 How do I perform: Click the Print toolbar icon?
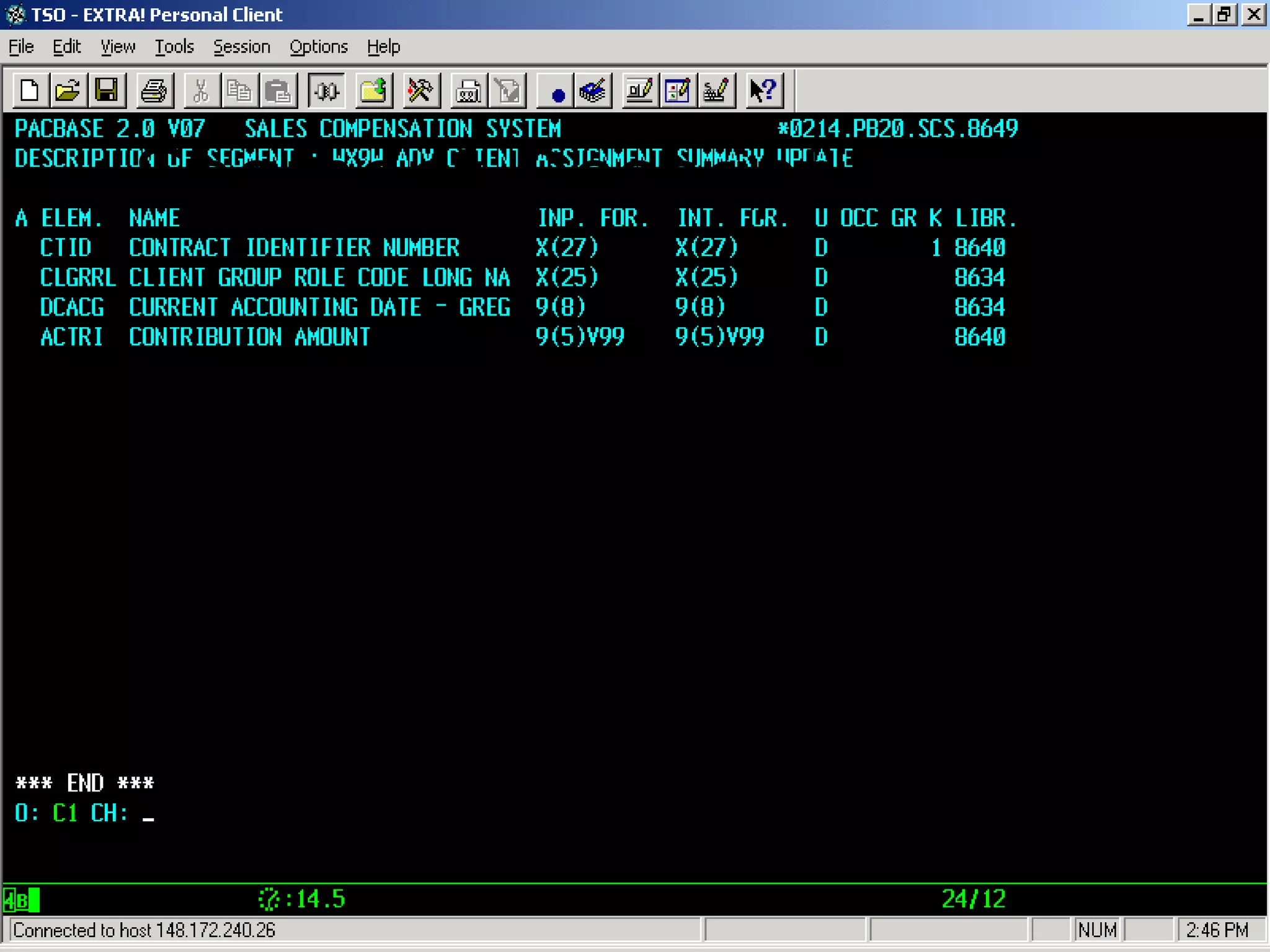[154, 91]
